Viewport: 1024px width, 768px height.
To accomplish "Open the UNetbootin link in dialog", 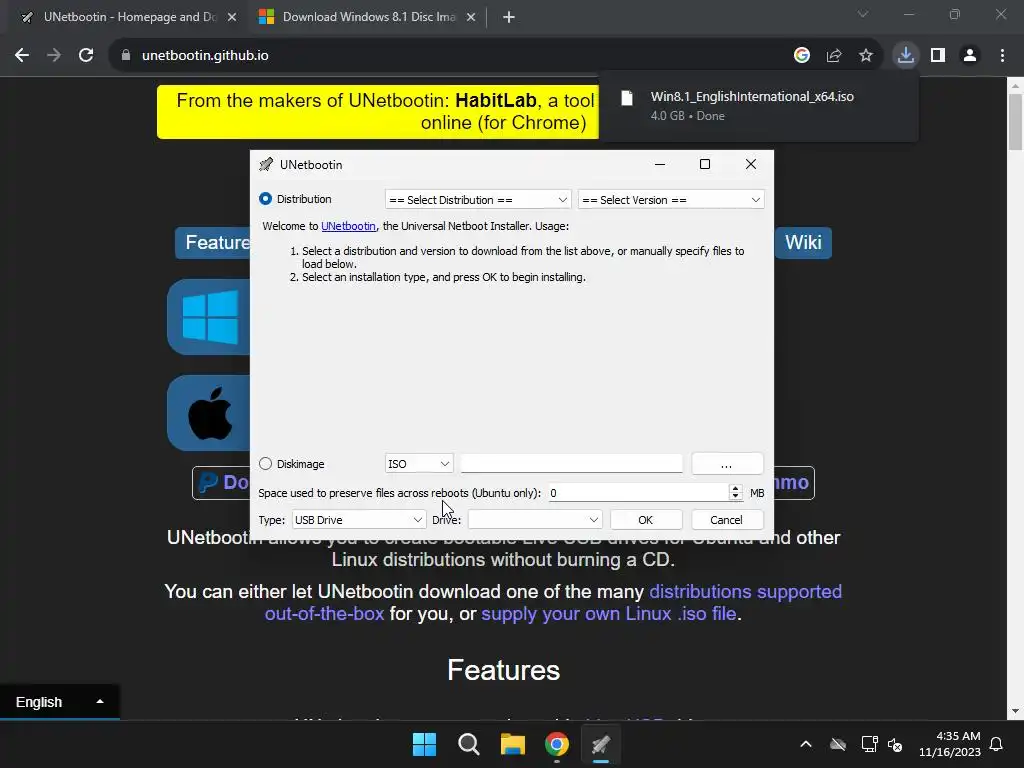I will click(x=348, y=226).
